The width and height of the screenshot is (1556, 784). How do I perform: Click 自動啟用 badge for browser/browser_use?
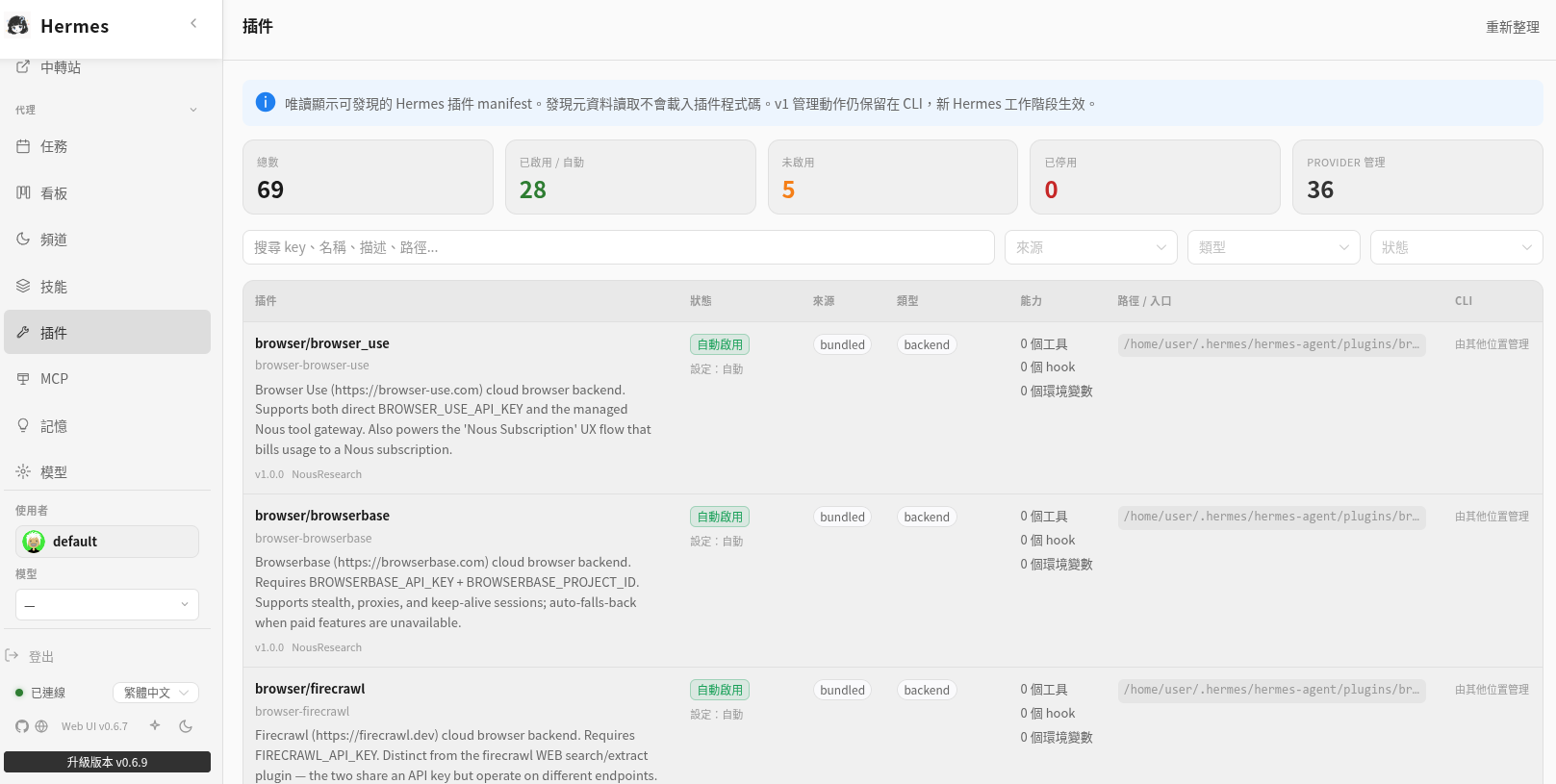point(720,344)
